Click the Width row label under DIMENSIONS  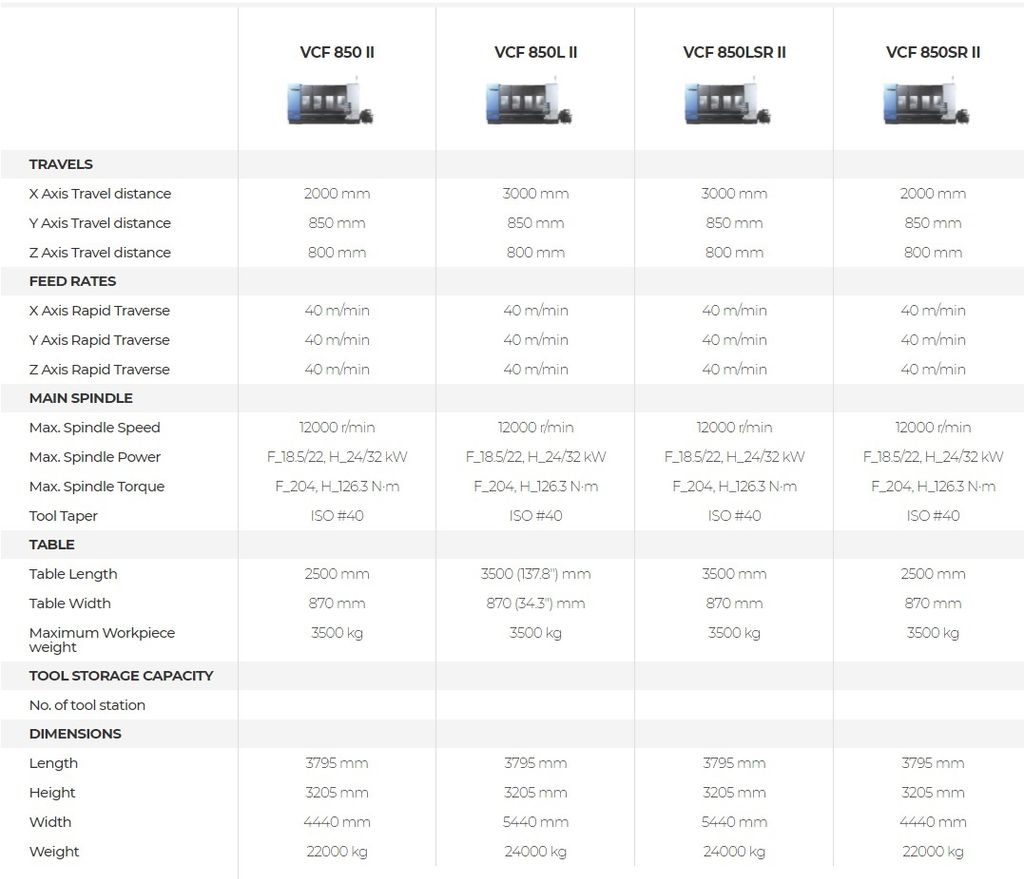(50, 822)
